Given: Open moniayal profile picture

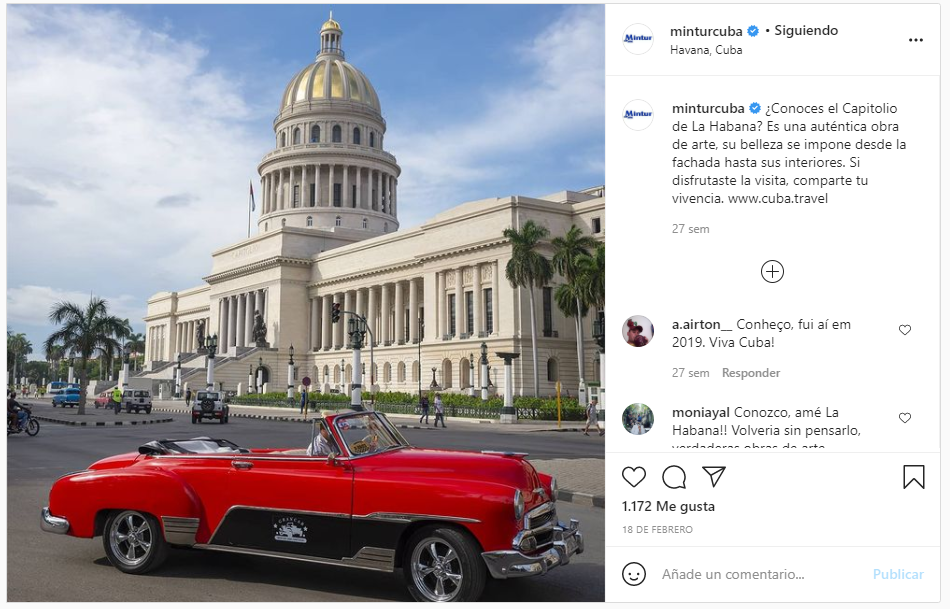Looking at the screenshot, I should [x=638, y=419].
